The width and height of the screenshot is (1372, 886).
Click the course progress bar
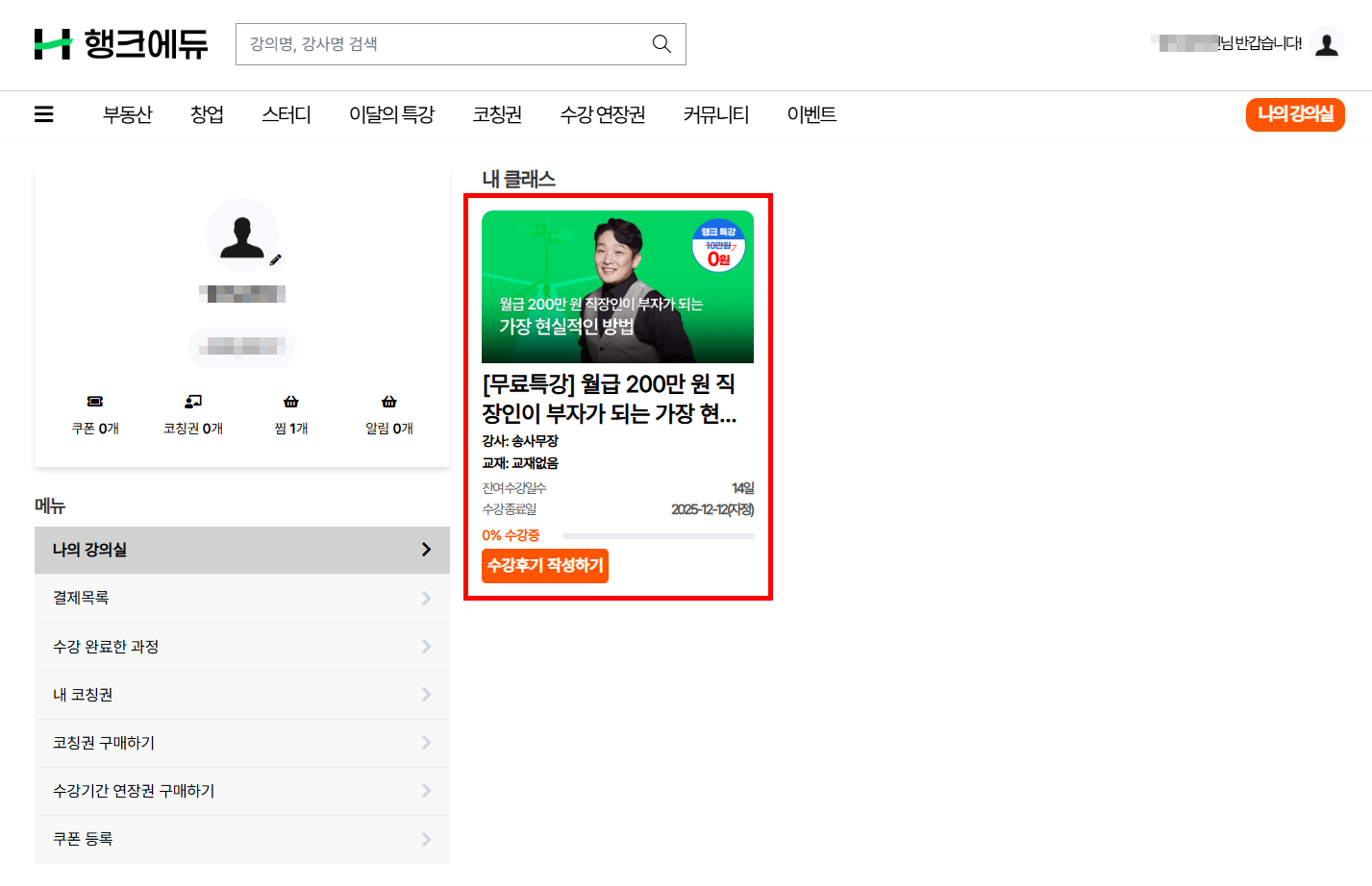coord(658,536)
